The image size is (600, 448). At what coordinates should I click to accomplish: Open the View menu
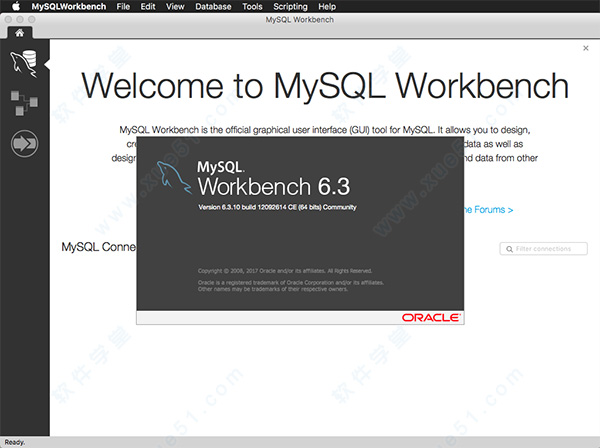[x=175, y=6]
